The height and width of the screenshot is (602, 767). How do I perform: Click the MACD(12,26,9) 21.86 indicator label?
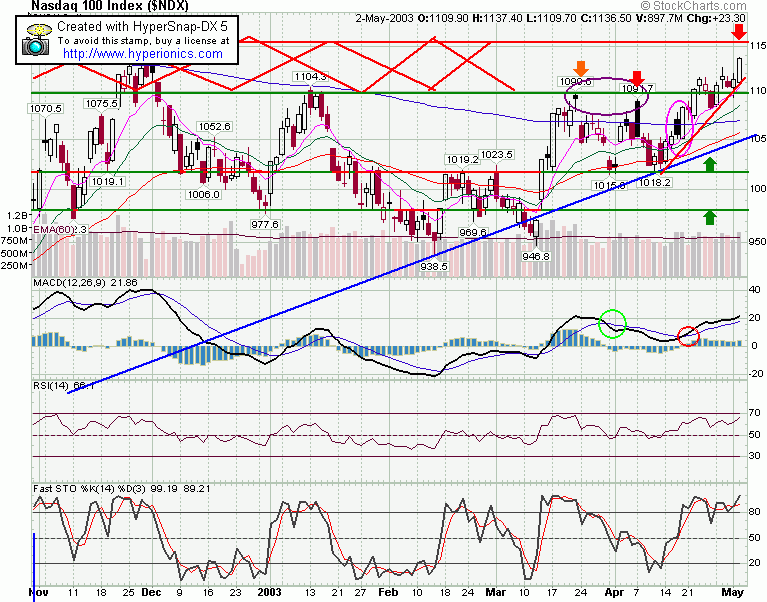pos(85,283)
